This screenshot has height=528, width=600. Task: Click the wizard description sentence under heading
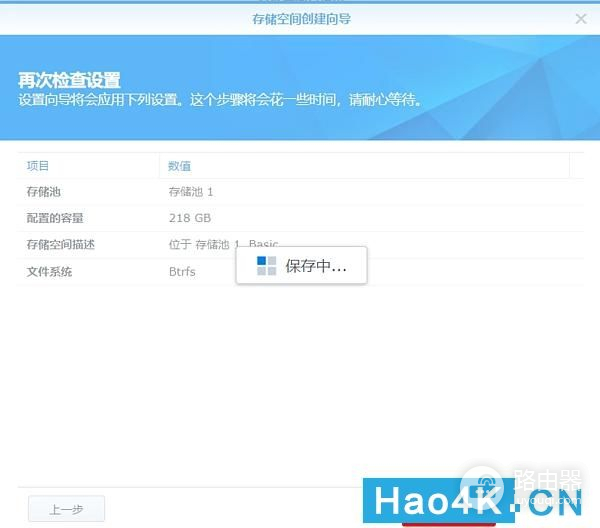click(x=220, y=100)
